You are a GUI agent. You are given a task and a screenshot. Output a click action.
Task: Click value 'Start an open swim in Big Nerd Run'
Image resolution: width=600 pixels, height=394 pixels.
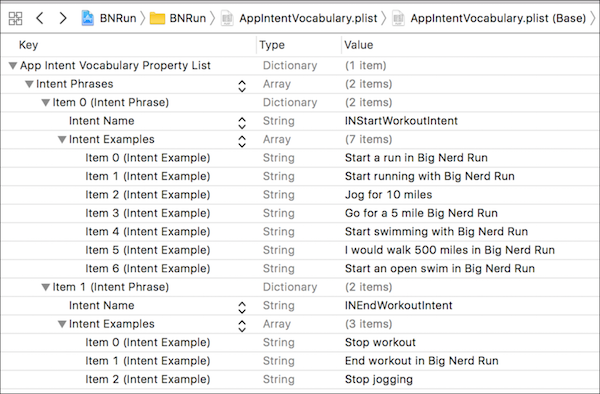tap(440, 269)
